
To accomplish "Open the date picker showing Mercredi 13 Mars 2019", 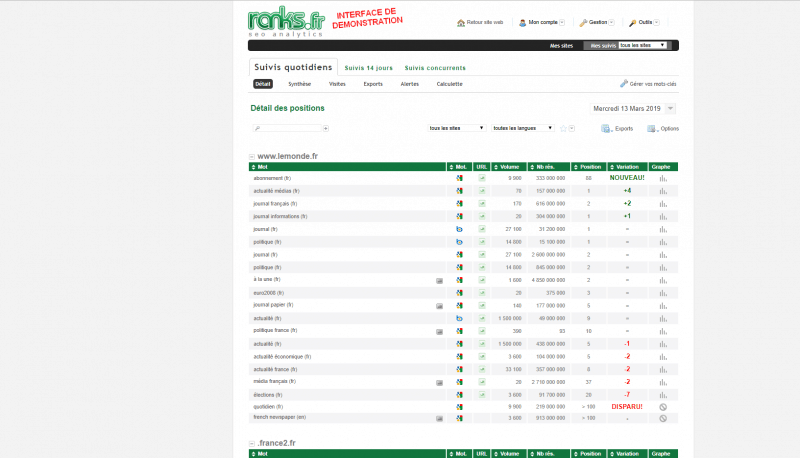I will pyautogui.click(x=634, y=108).
